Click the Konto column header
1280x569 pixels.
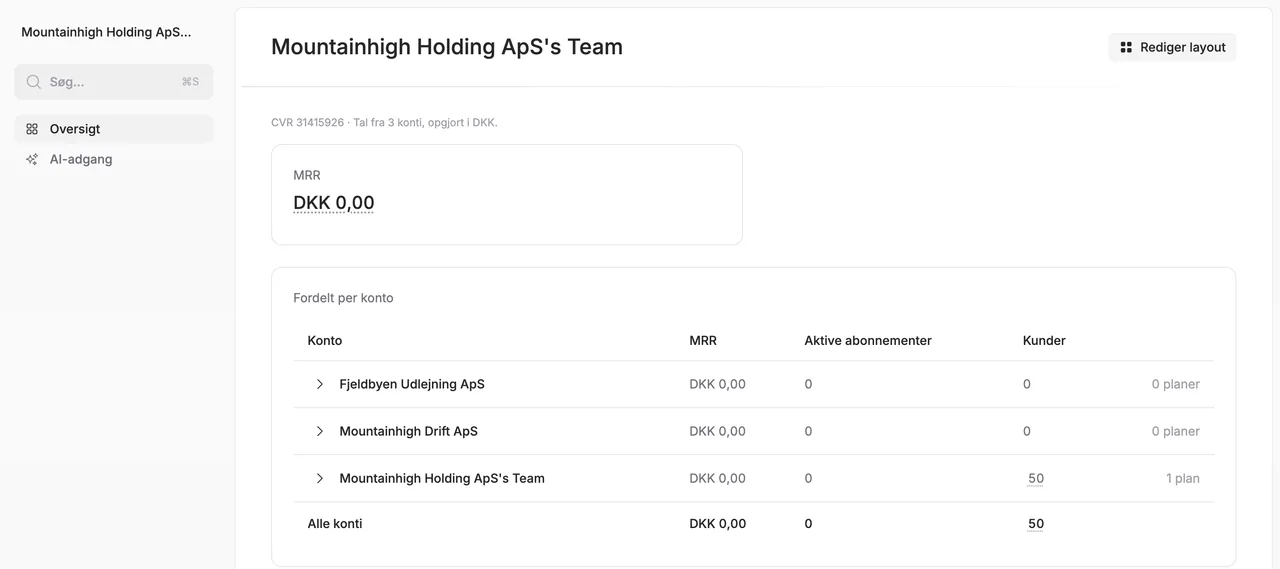click(x=325, y=340)
